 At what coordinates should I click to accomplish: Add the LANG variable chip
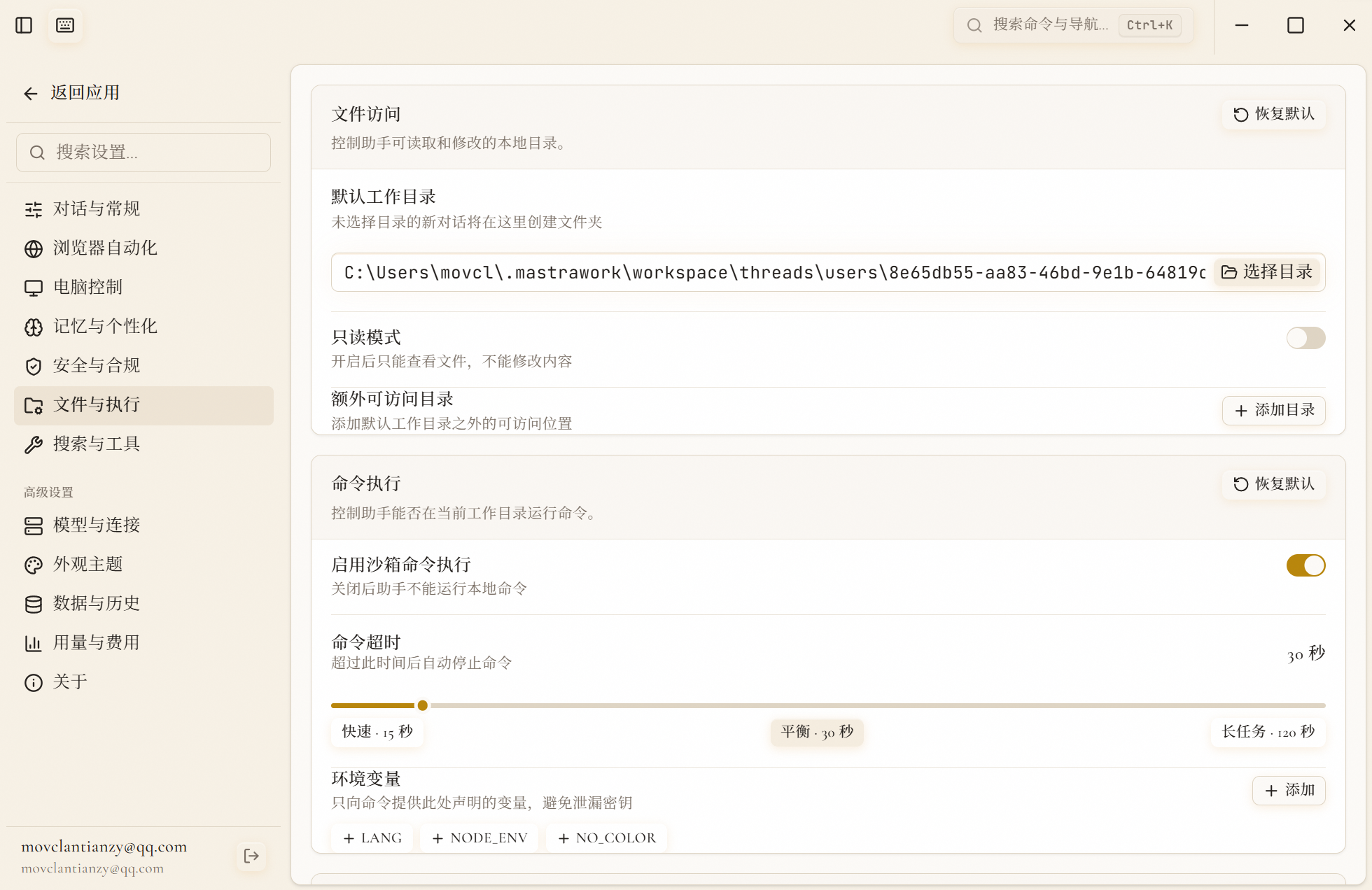click(372, 838)
